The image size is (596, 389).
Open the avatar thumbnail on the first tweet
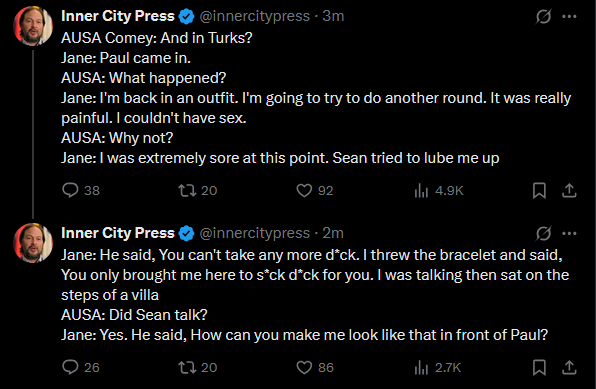click(33, 25)
